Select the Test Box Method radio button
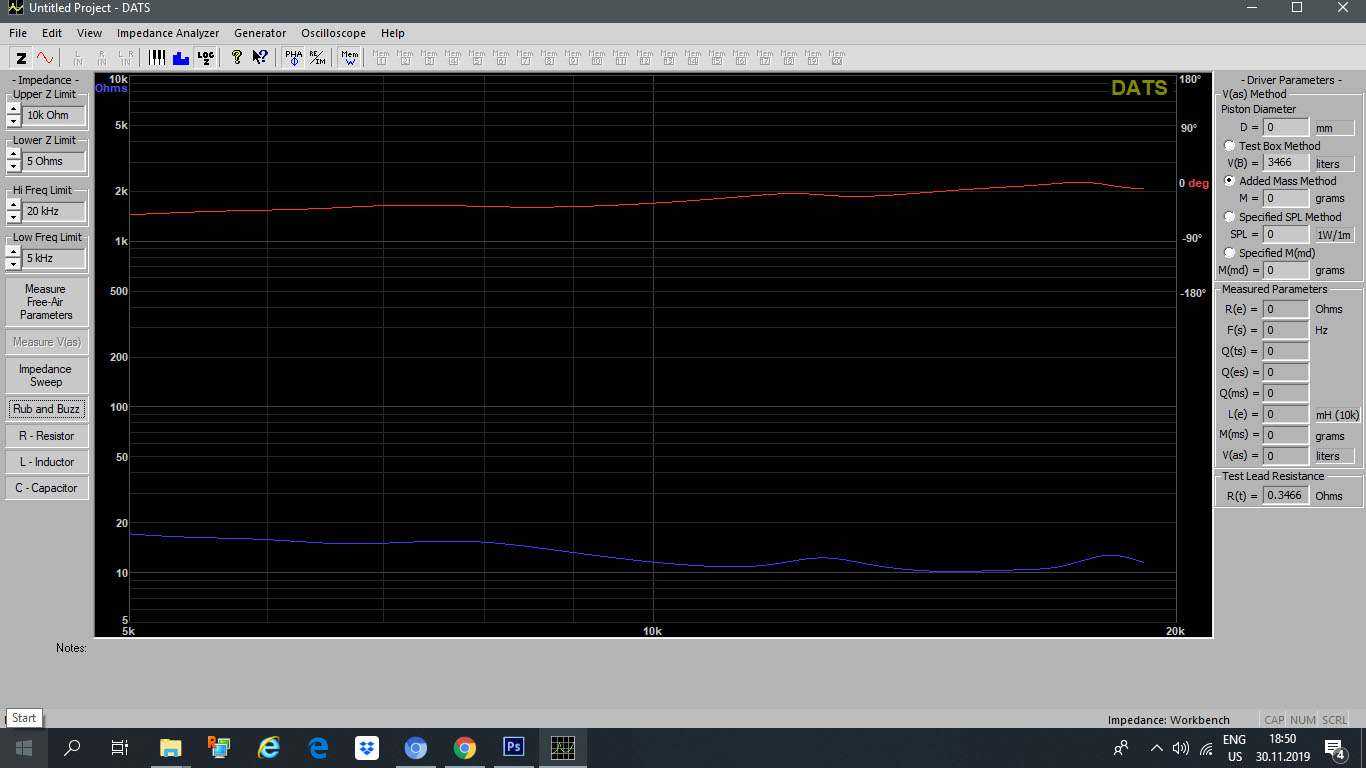This screenshot has height=768, width=1366. (x=1230, y=146)
